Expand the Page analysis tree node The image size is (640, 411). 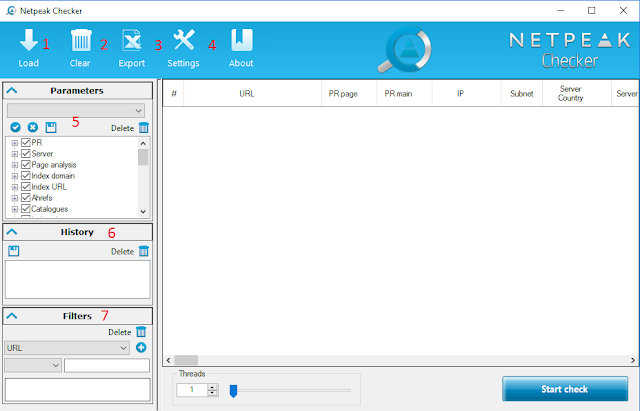15,165
